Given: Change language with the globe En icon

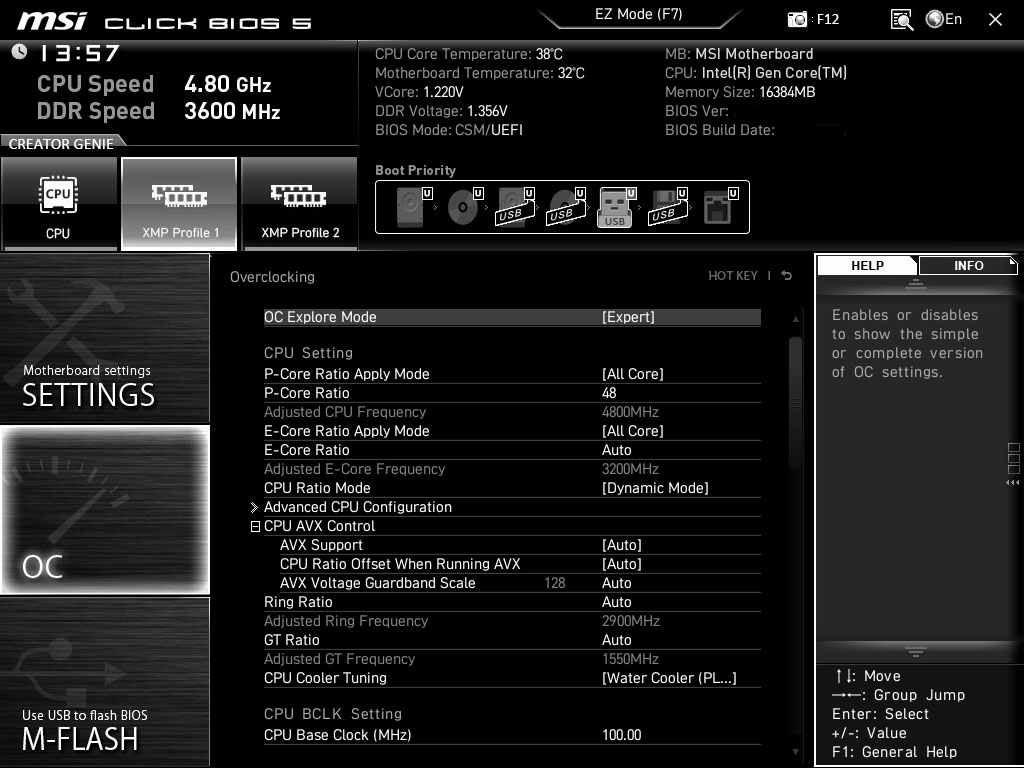Looking at the screenshot, I should [944, 19].
